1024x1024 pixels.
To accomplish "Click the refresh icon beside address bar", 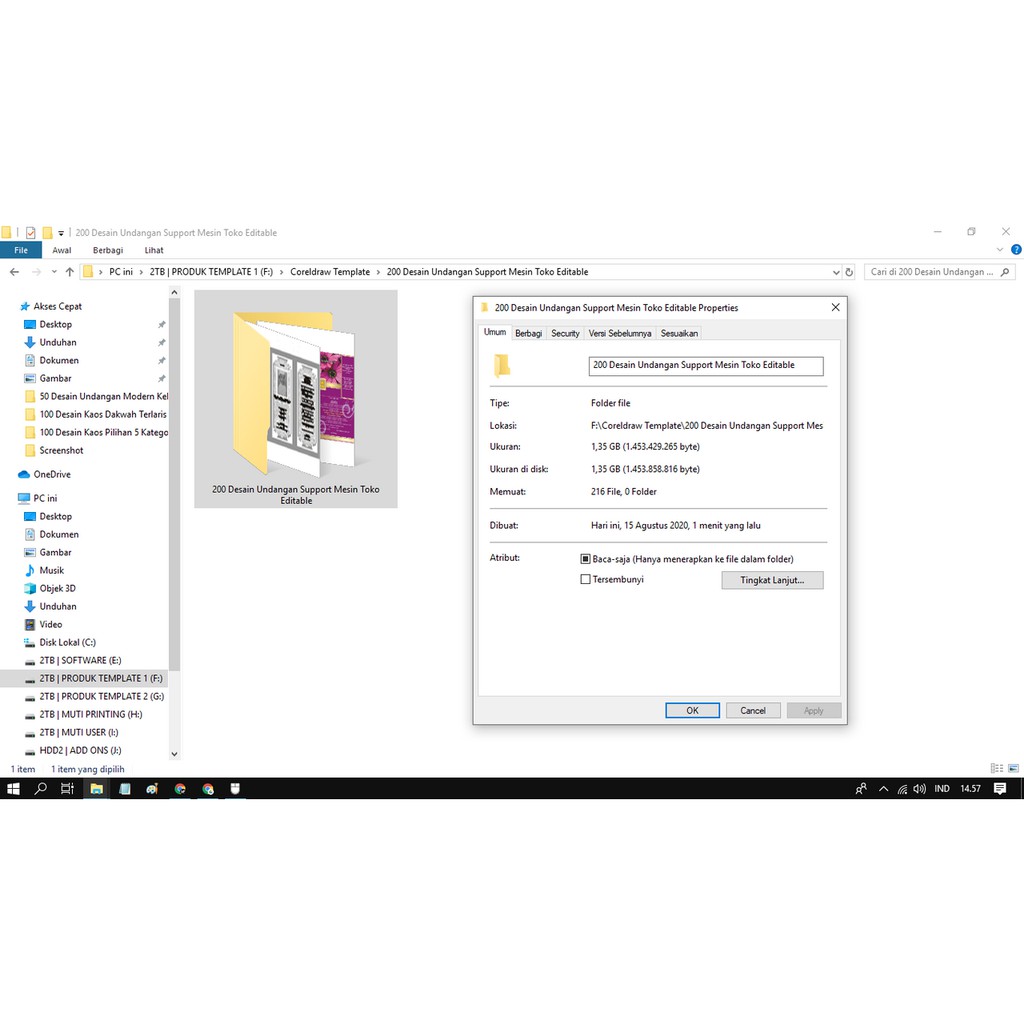I will click(849, 272).
